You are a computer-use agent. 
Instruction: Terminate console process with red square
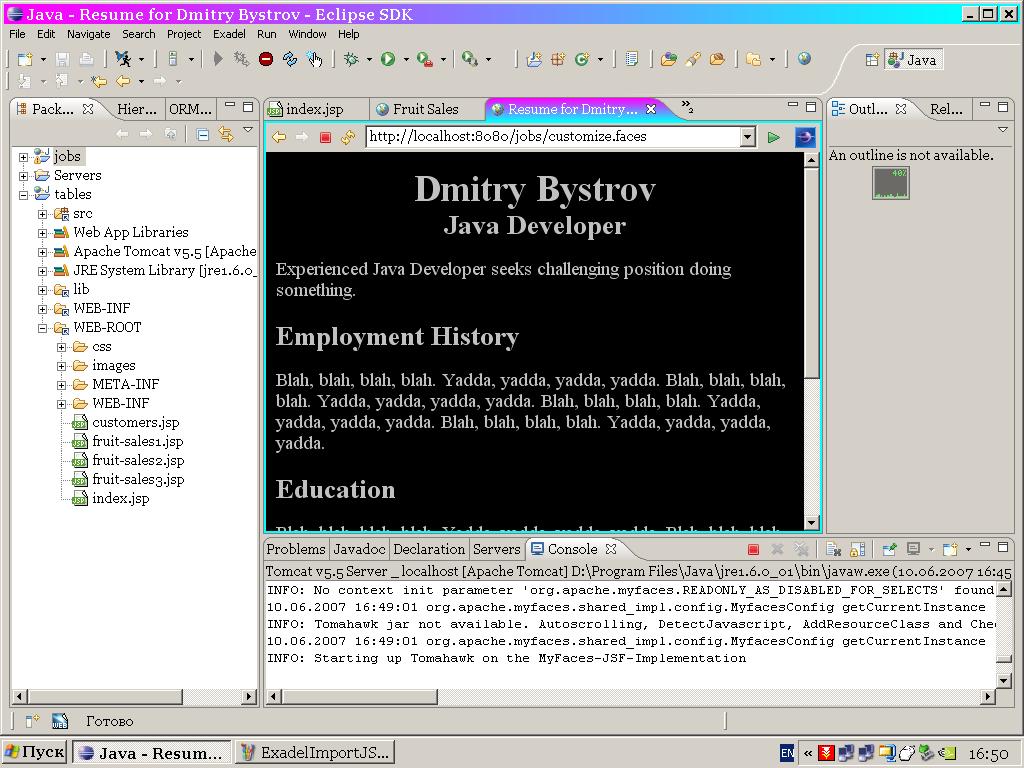pos(753,549)
